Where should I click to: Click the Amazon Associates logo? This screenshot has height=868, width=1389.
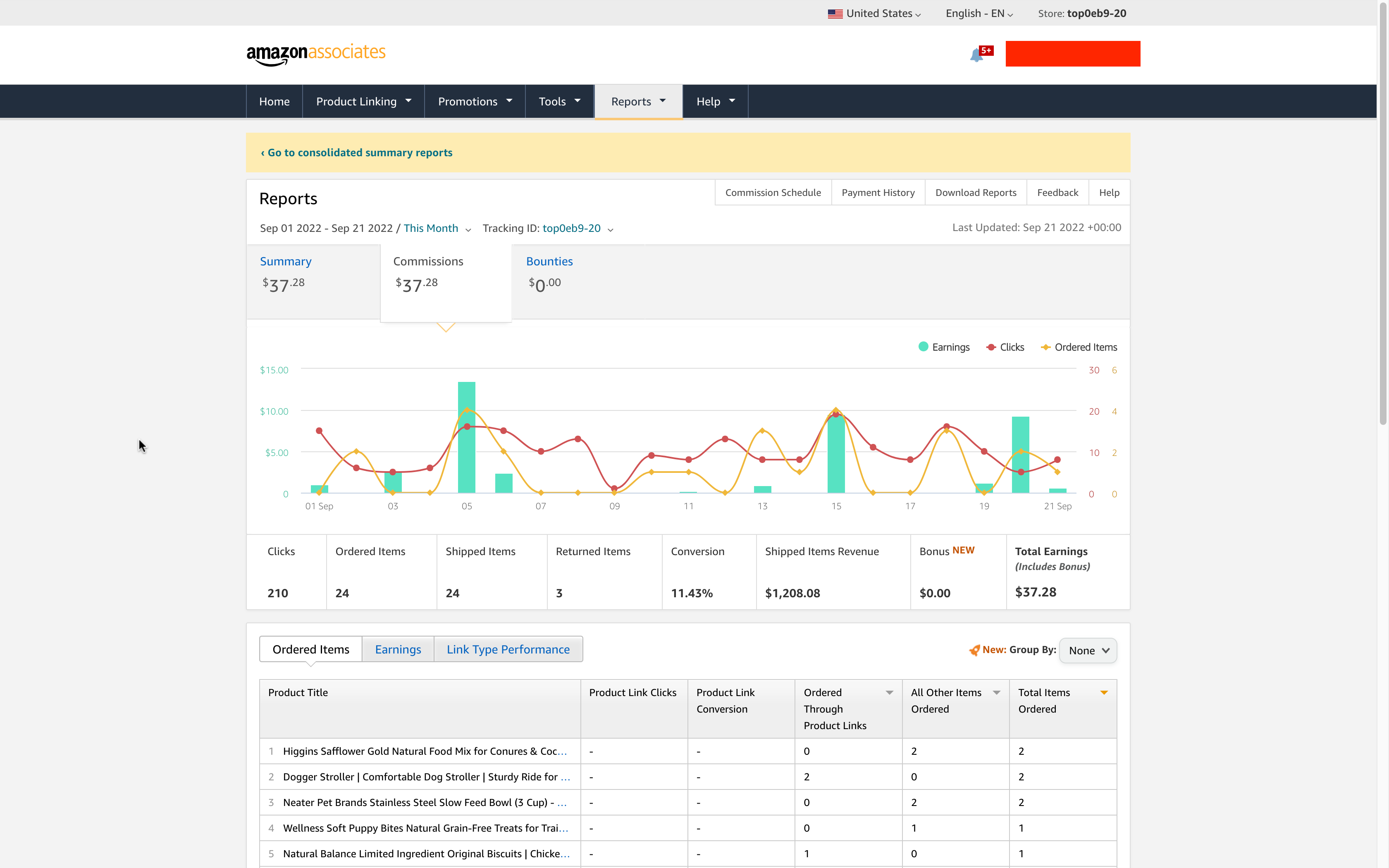(x=316, y=55)
